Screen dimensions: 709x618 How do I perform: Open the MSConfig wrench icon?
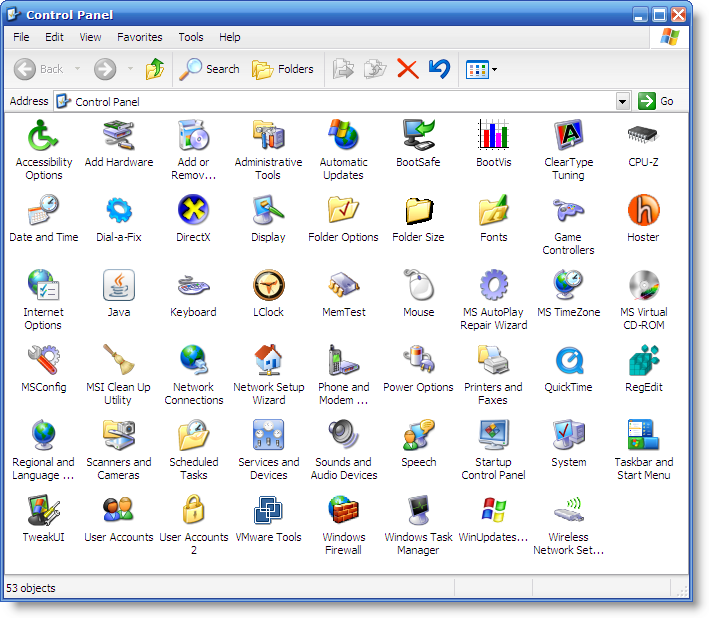pos(43,360)
